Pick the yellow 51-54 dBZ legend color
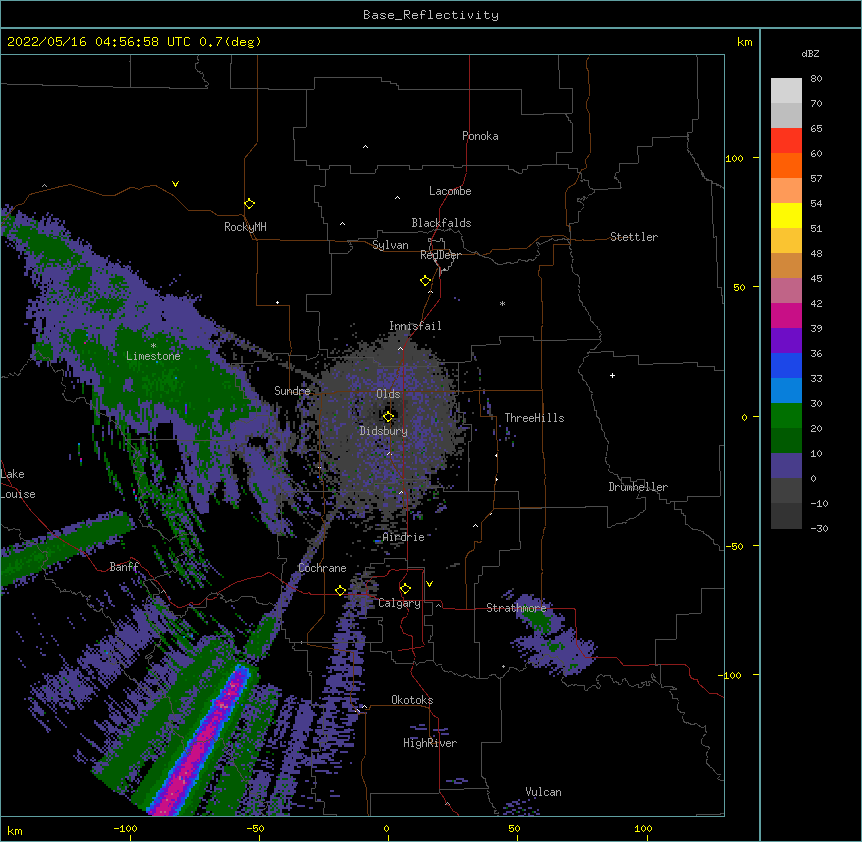 point(786,215)
